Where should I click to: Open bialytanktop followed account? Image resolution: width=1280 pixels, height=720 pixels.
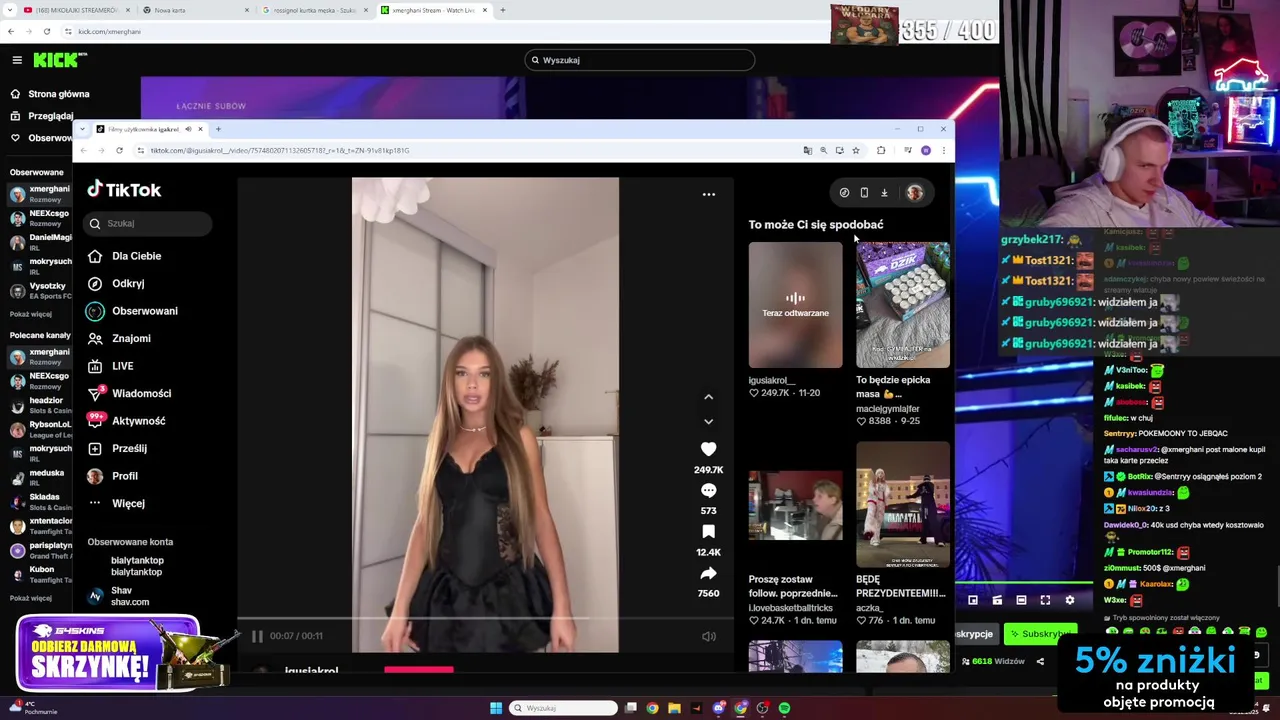pyautogui.click(x=137, y=566)
